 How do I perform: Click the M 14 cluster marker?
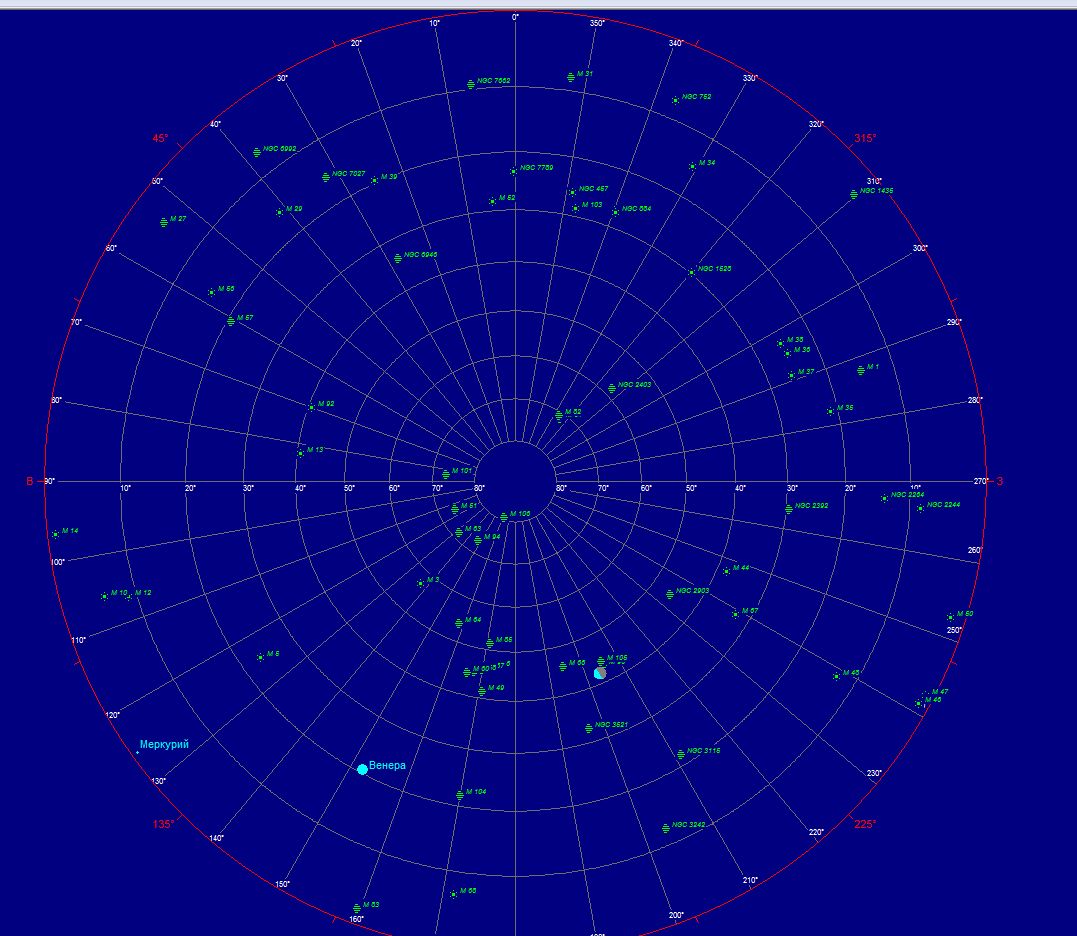pyautogui.click(x=55, y=534)
